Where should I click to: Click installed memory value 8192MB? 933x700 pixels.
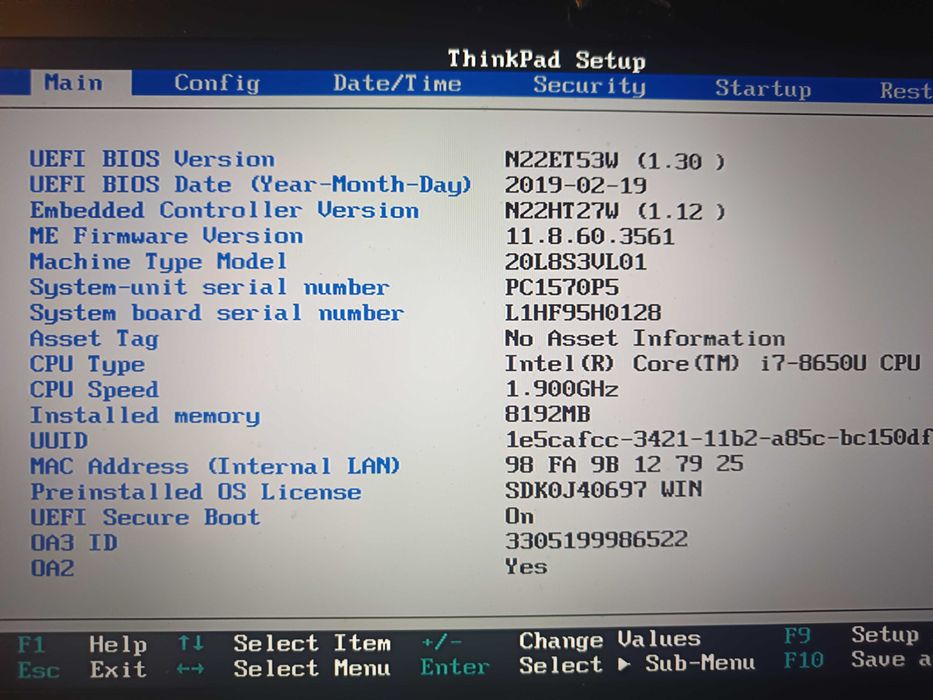click(x=547, y=414)
